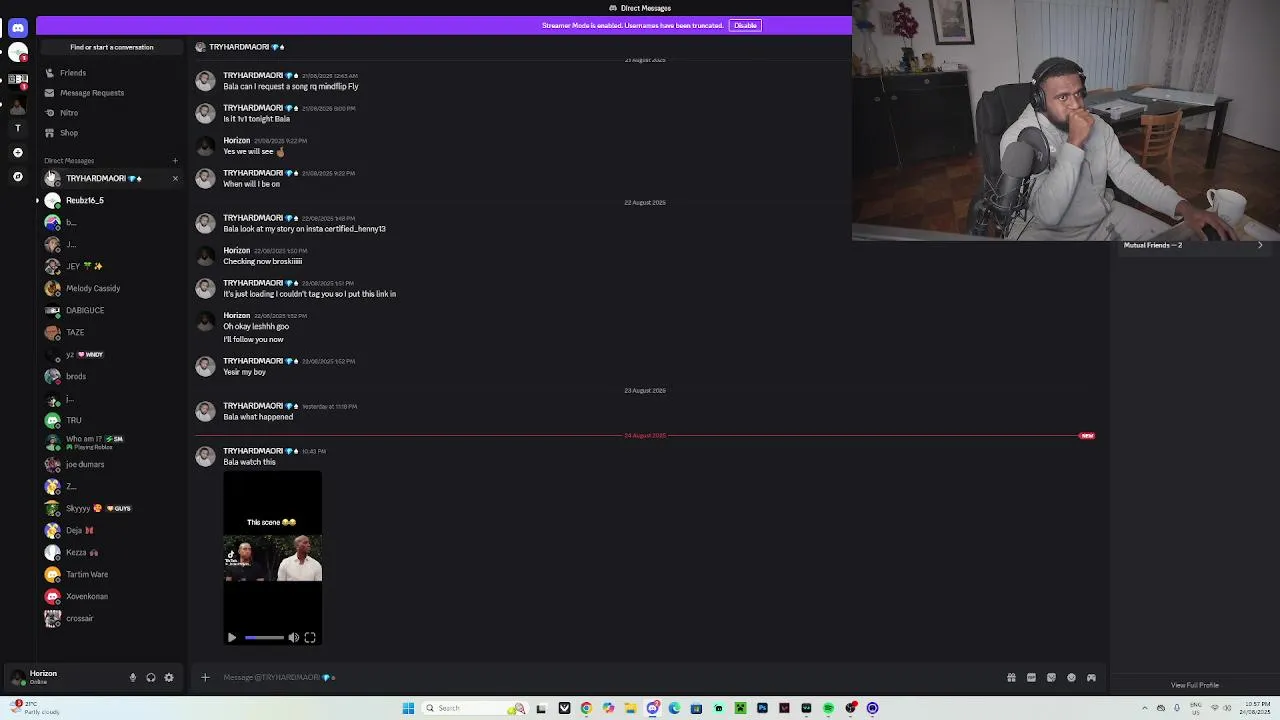1280x720 pixels.
Task: Open the T server in server list
Action: tap(18, 128)
